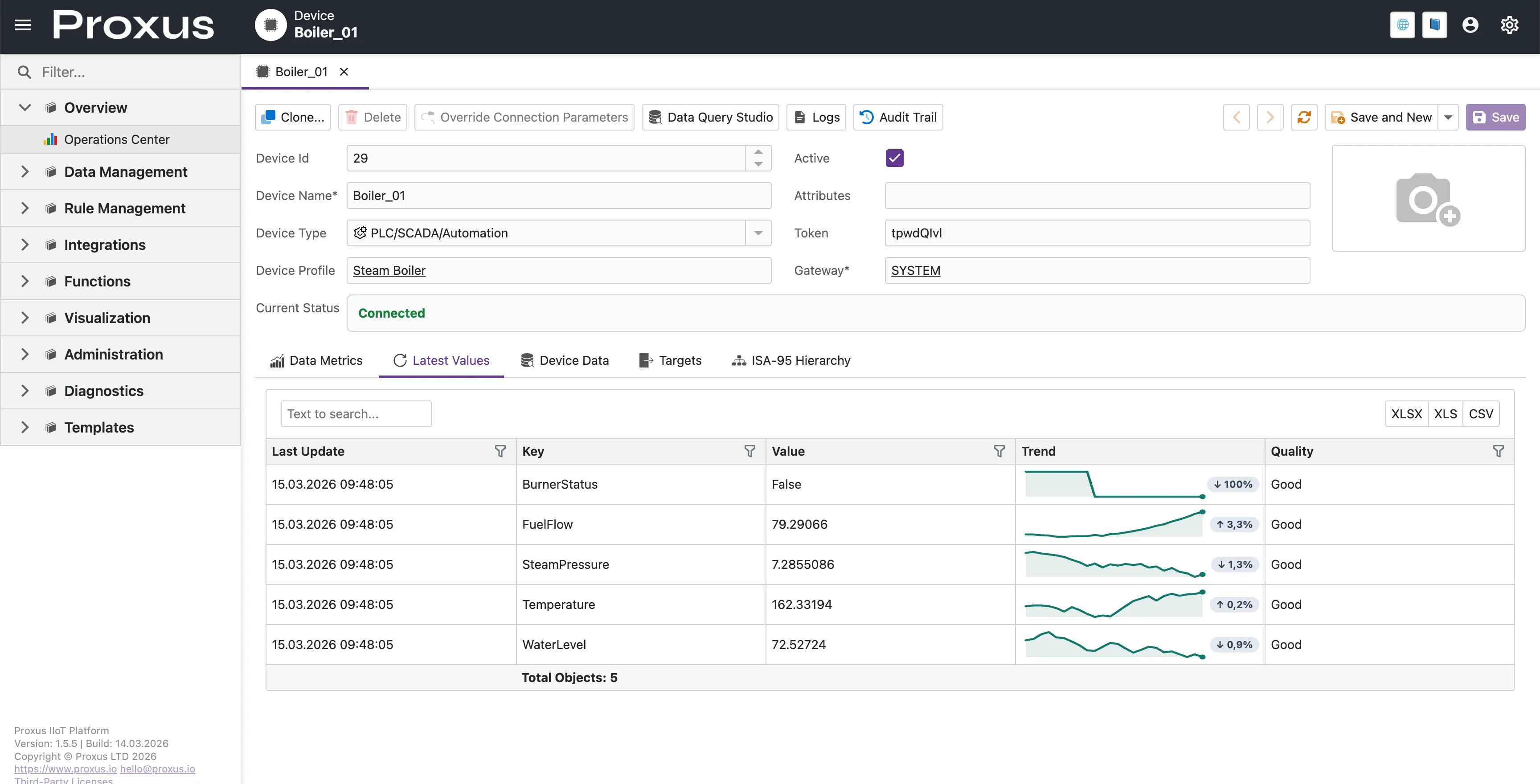The height and width of the screenshot is (784, 1540).
Task: Uncheck the Active checkbox
Action: pos(894,158)
